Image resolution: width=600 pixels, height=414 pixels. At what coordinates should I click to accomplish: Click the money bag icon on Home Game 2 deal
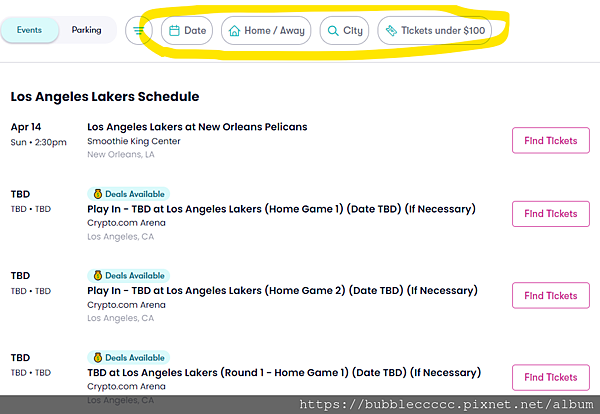coord(98,275)
